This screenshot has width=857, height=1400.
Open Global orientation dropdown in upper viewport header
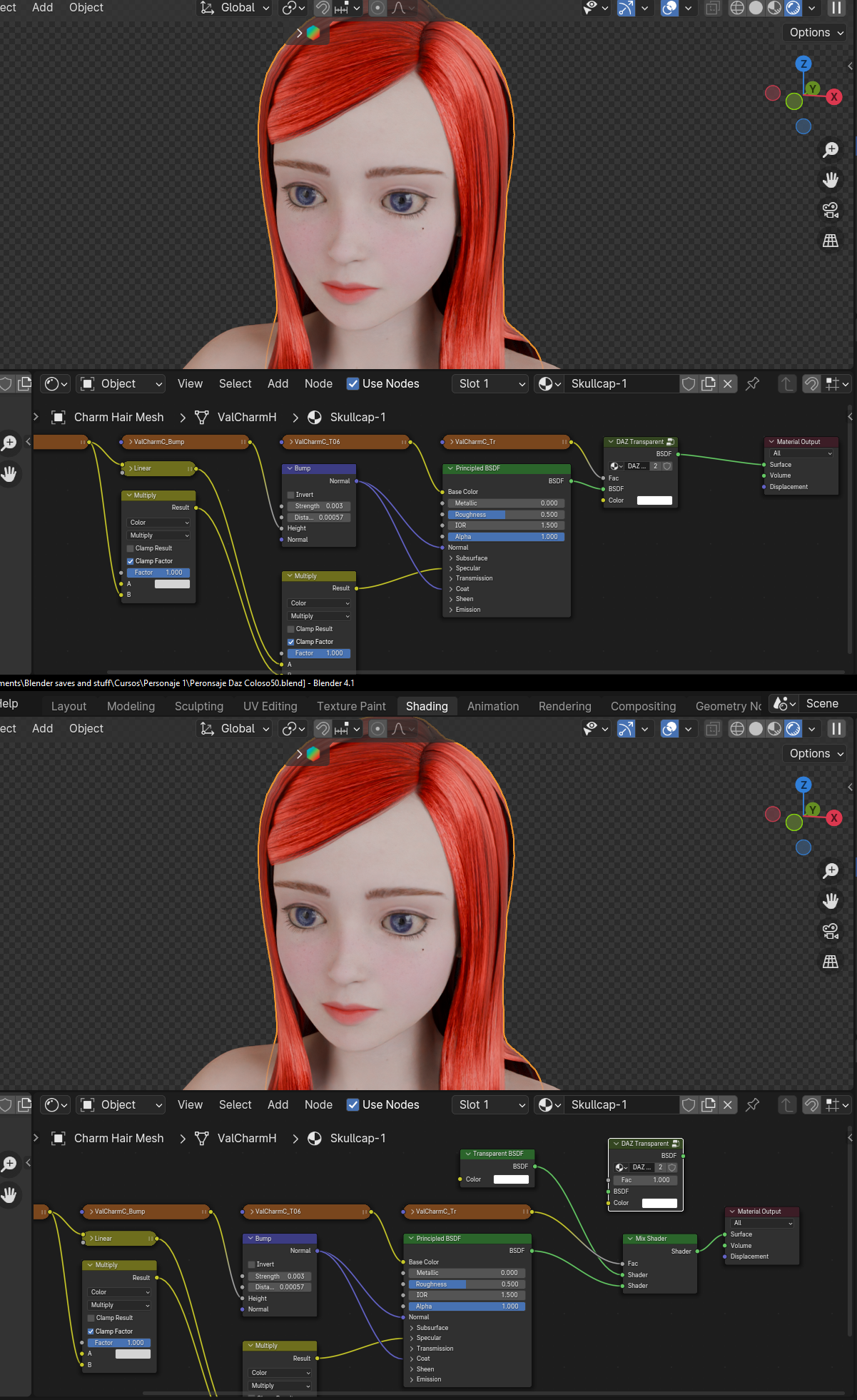point(235,8)
